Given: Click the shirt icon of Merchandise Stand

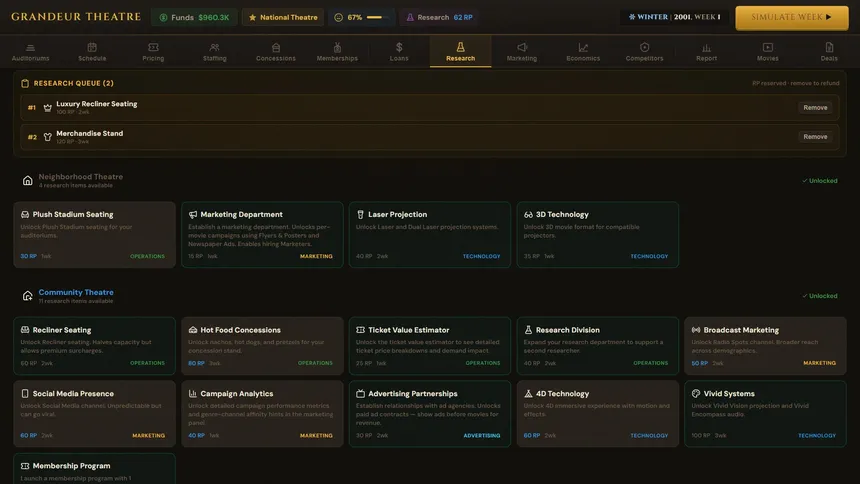Looking at the screenshot, I should (48, 137).
